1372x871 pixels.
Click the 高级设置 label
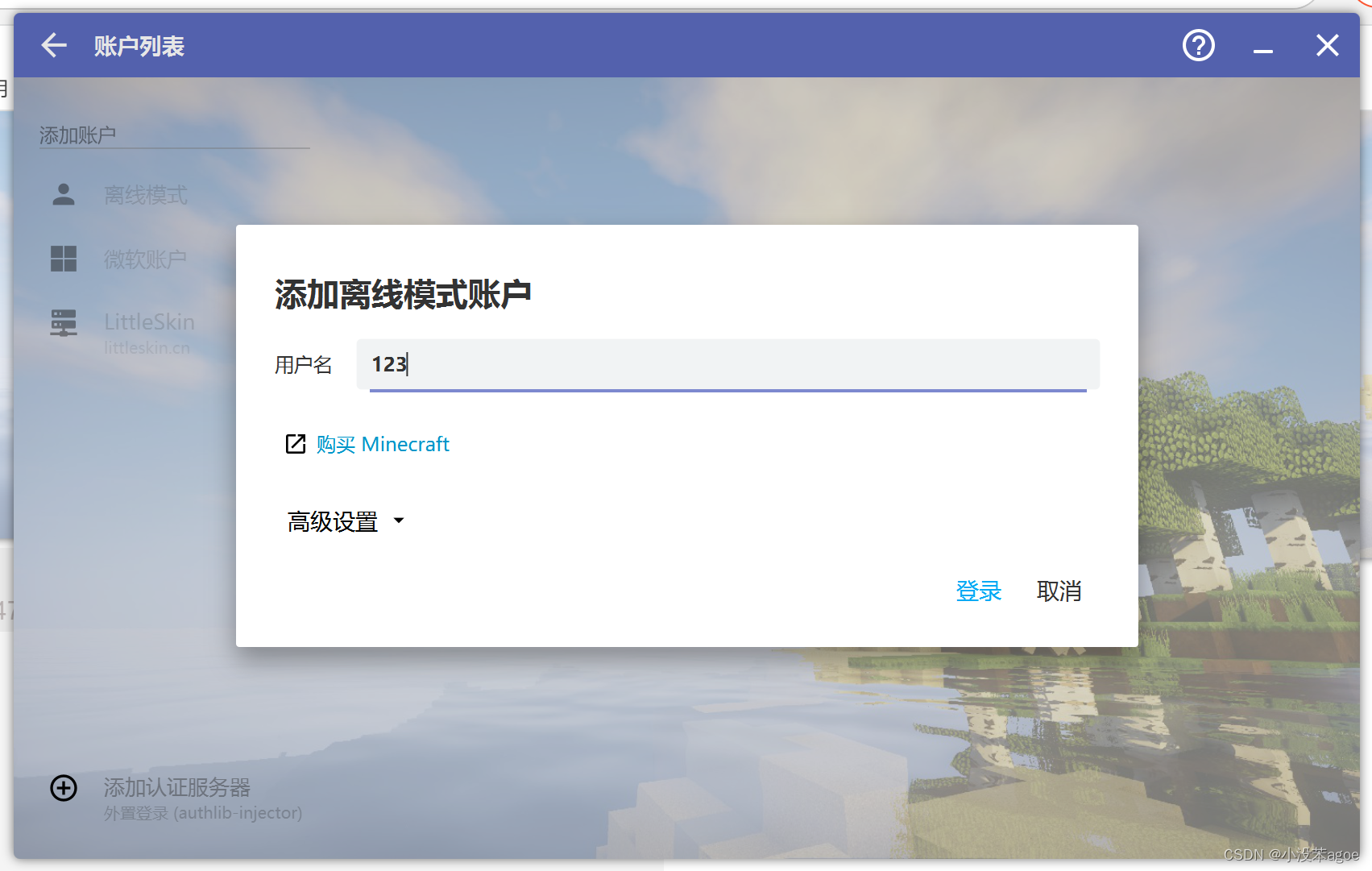(333, 522)
